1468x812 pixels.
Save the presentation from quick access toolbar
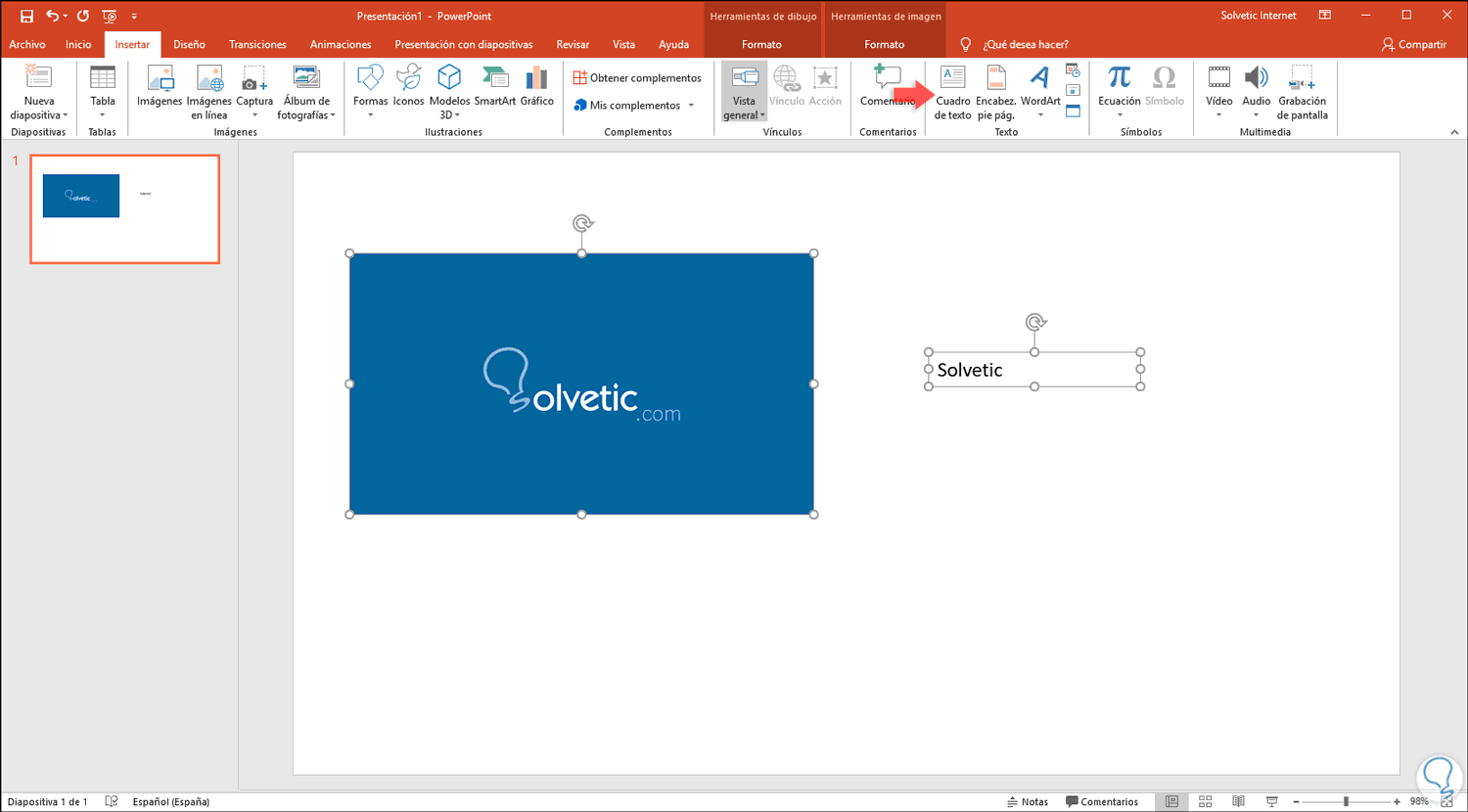click(26, 16)
